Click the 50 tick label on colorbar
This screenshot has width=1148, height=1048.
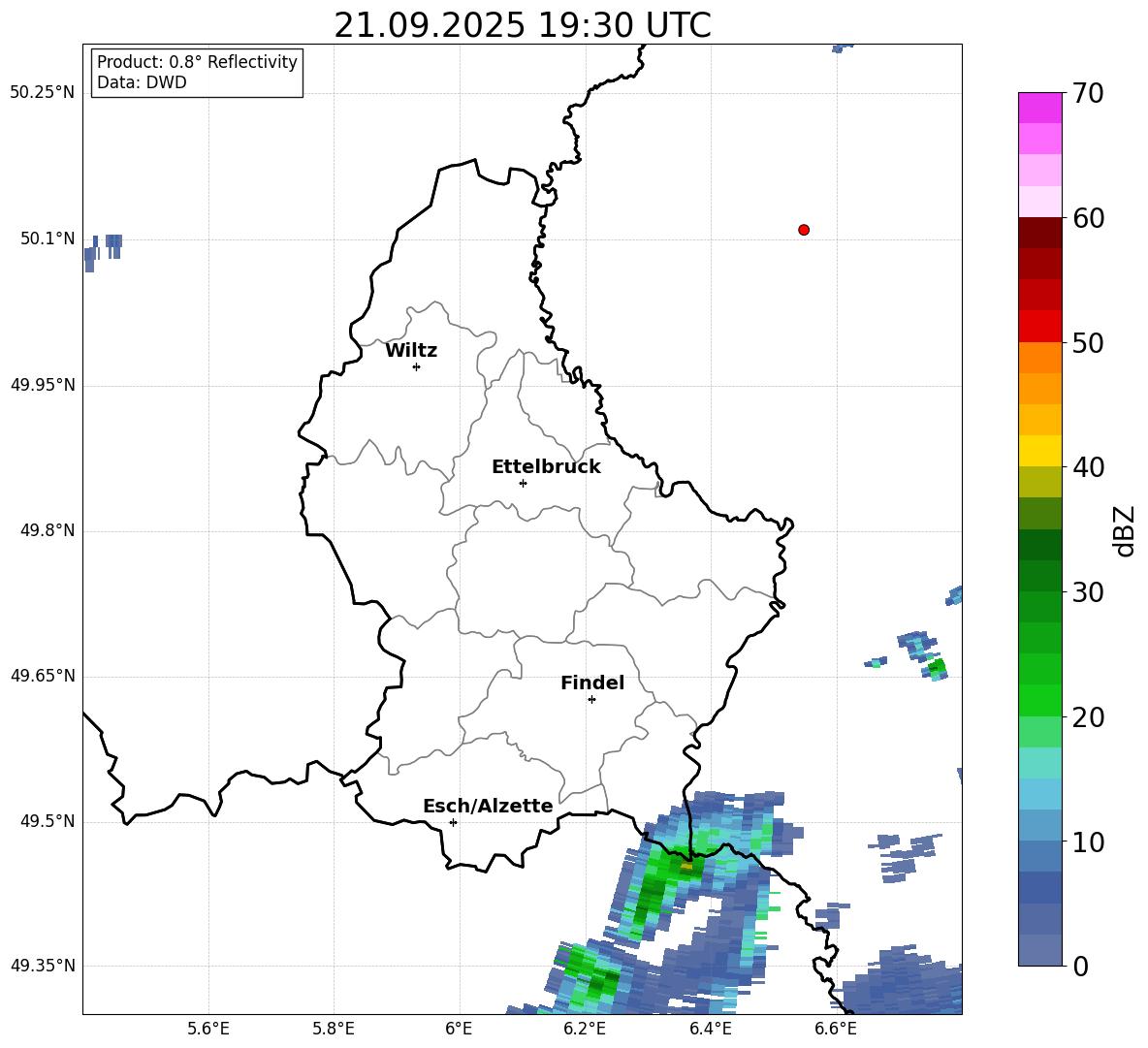(1088, 343)
